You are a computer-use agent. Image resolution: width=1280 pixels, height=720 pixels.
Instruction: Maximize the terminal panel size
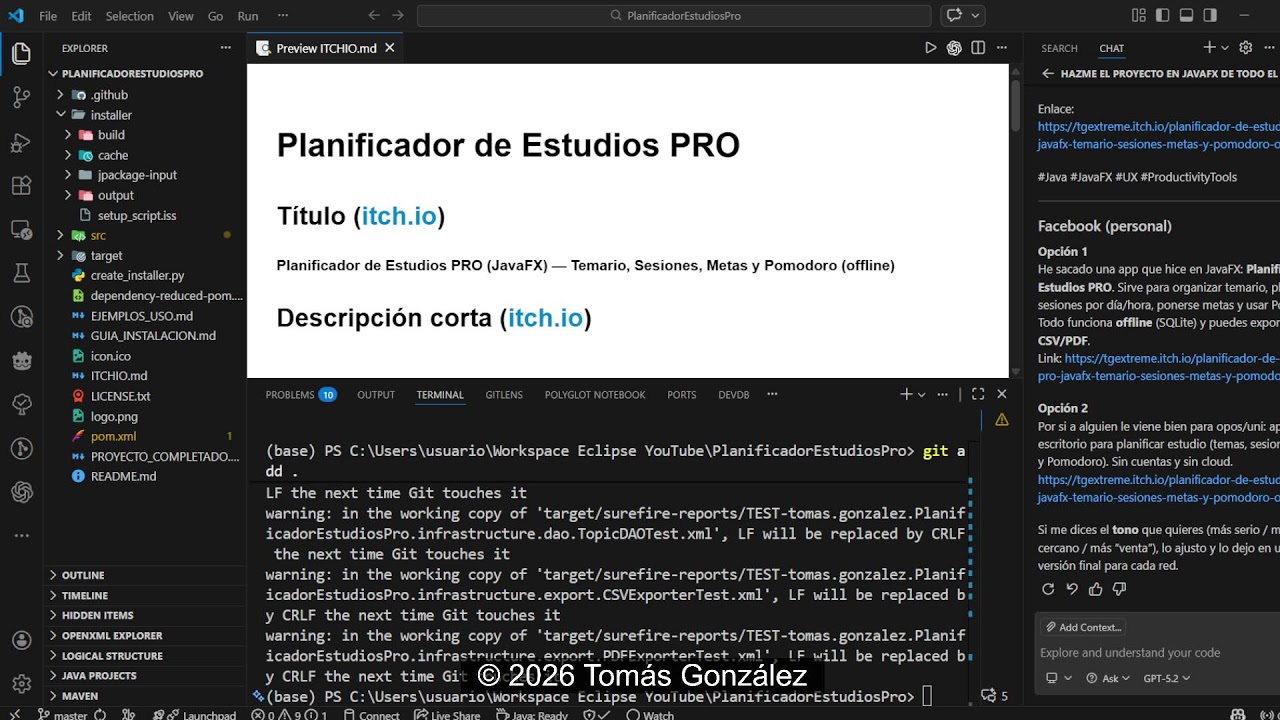point(978,395)
